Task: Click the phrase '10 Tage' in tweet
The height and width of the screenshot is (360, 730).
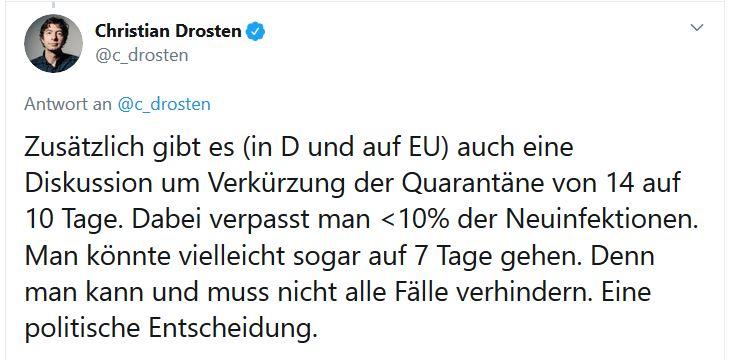Action: tap(75, 221)
